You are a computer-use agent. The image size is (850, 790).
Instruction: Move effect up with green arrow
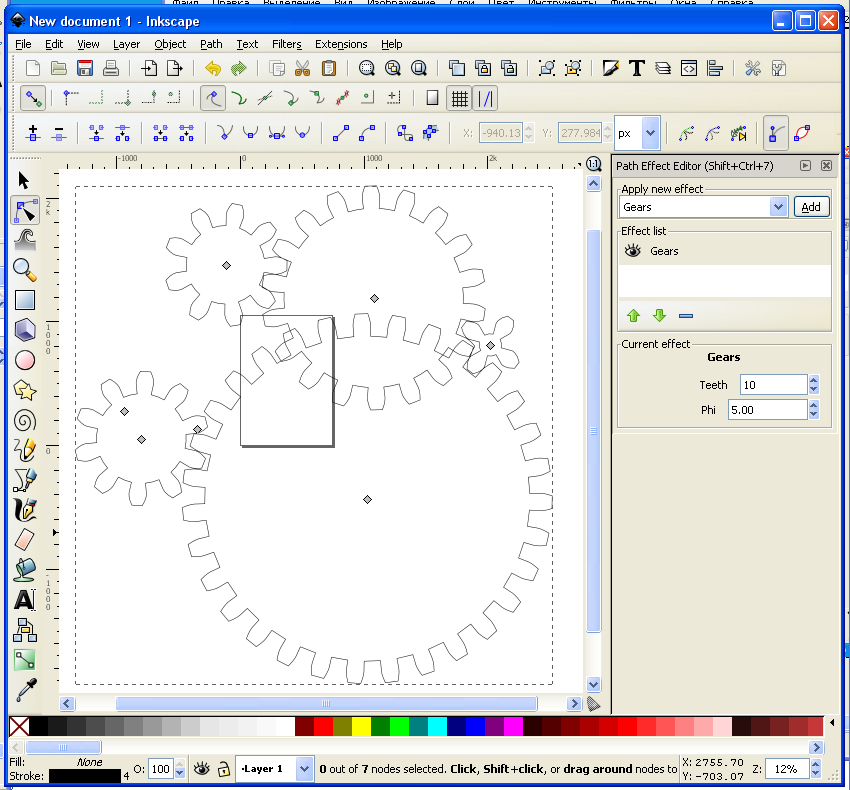tap(633, 316)
